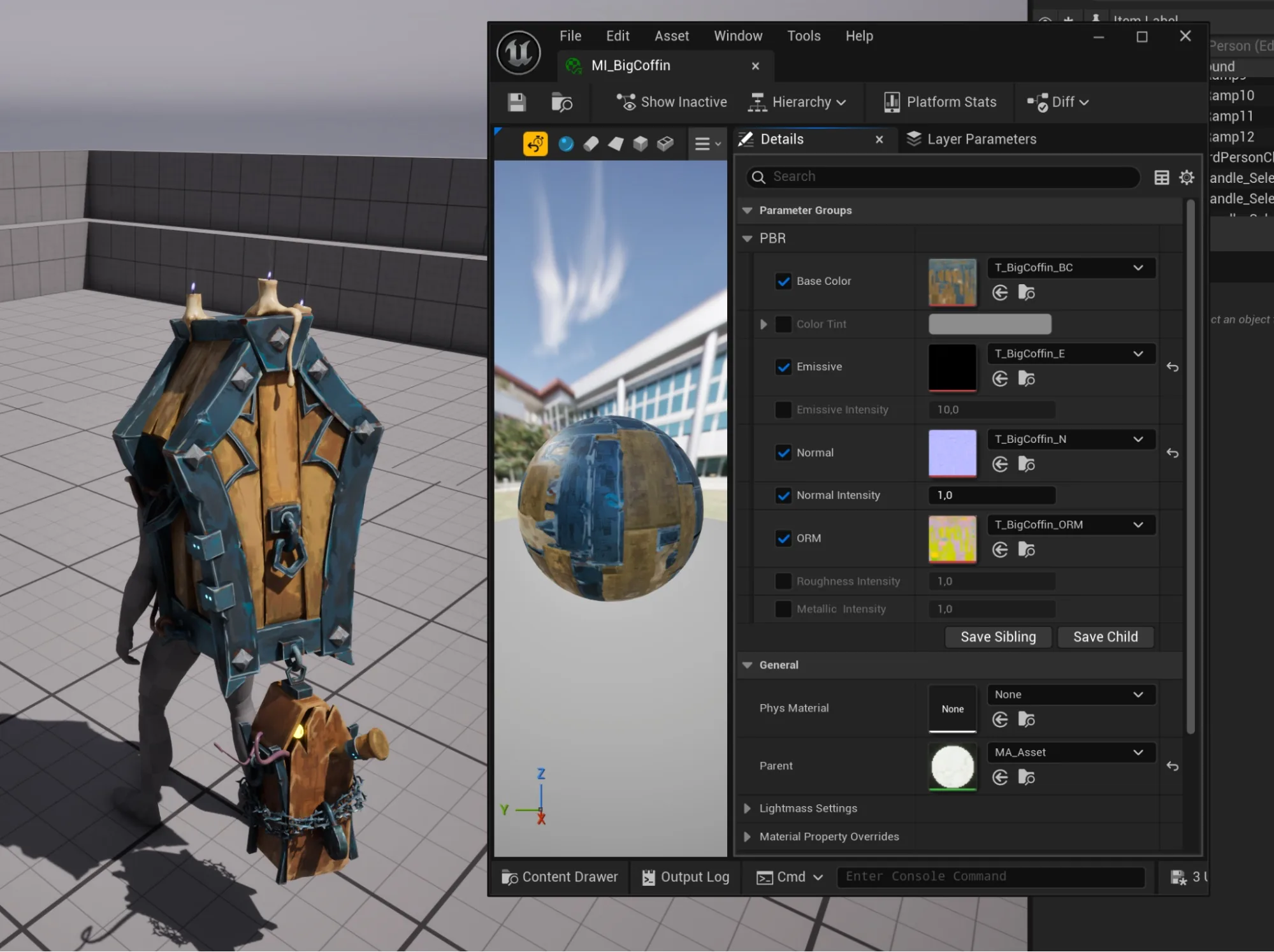Reset Normal texture to default
1274x952 pixels.
click(1172, 453)
